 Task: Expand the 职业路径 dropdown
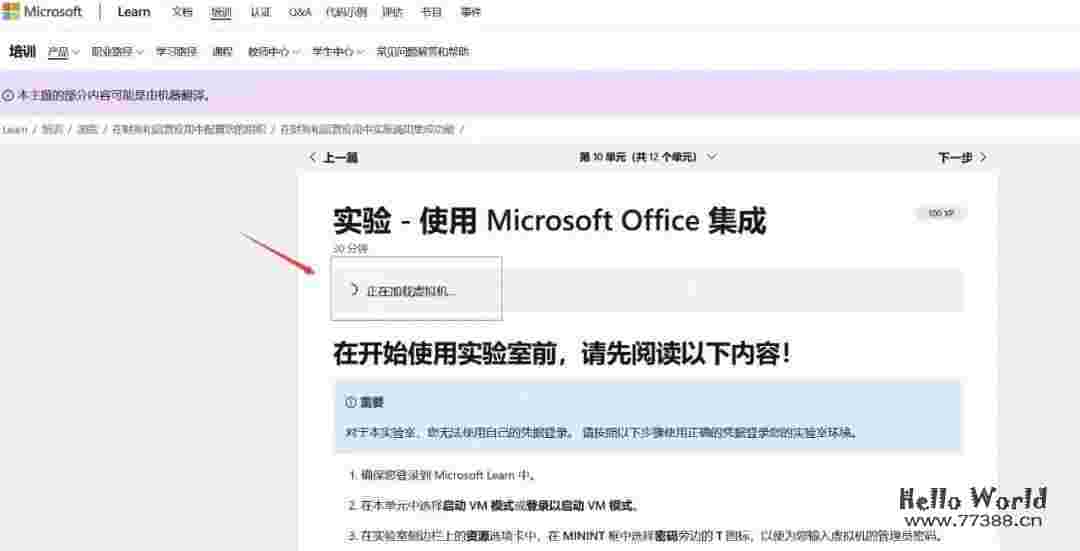tap(117, 52)
